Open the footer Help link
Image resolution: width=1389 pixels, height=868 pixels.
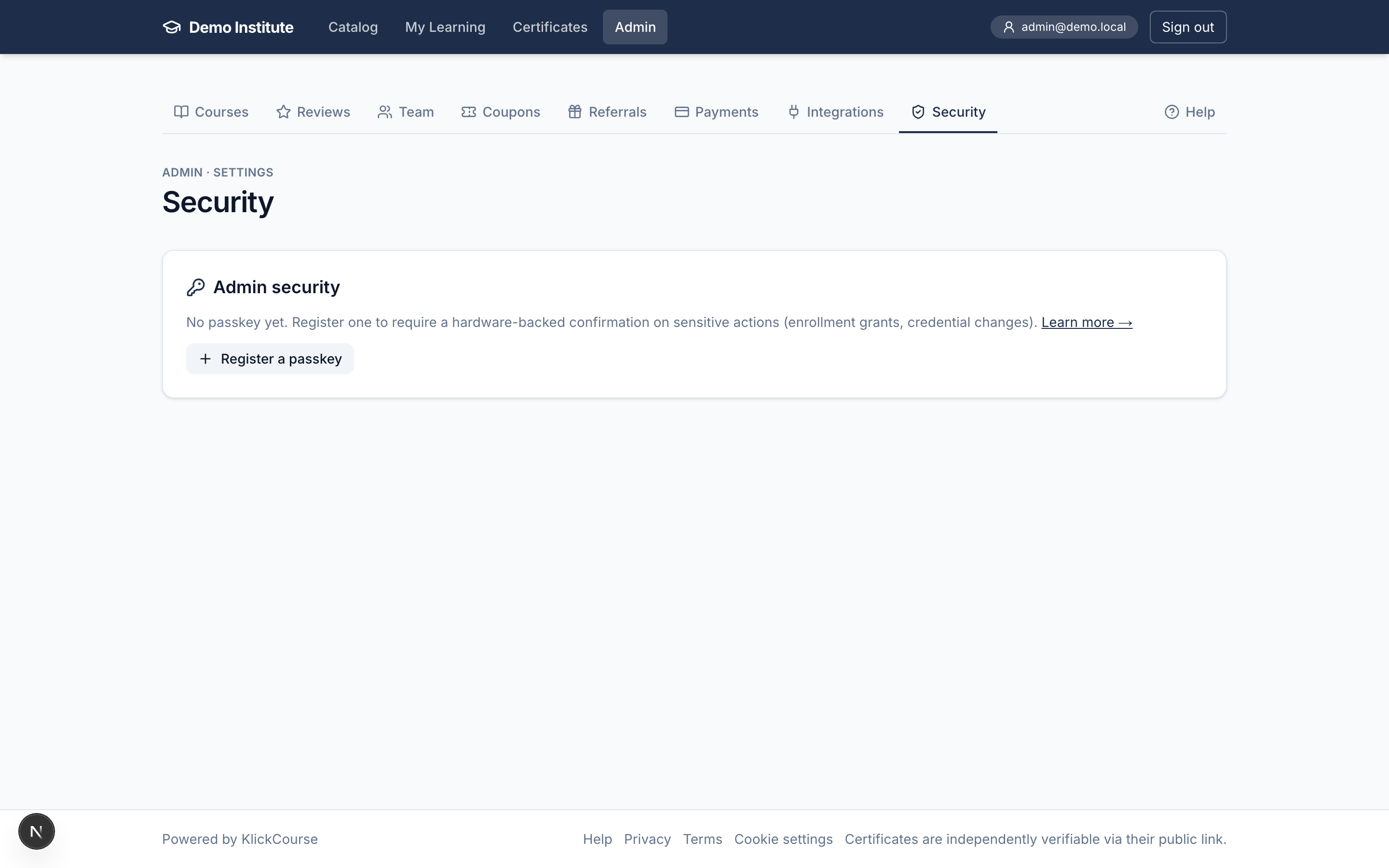[x=598, y=839]
